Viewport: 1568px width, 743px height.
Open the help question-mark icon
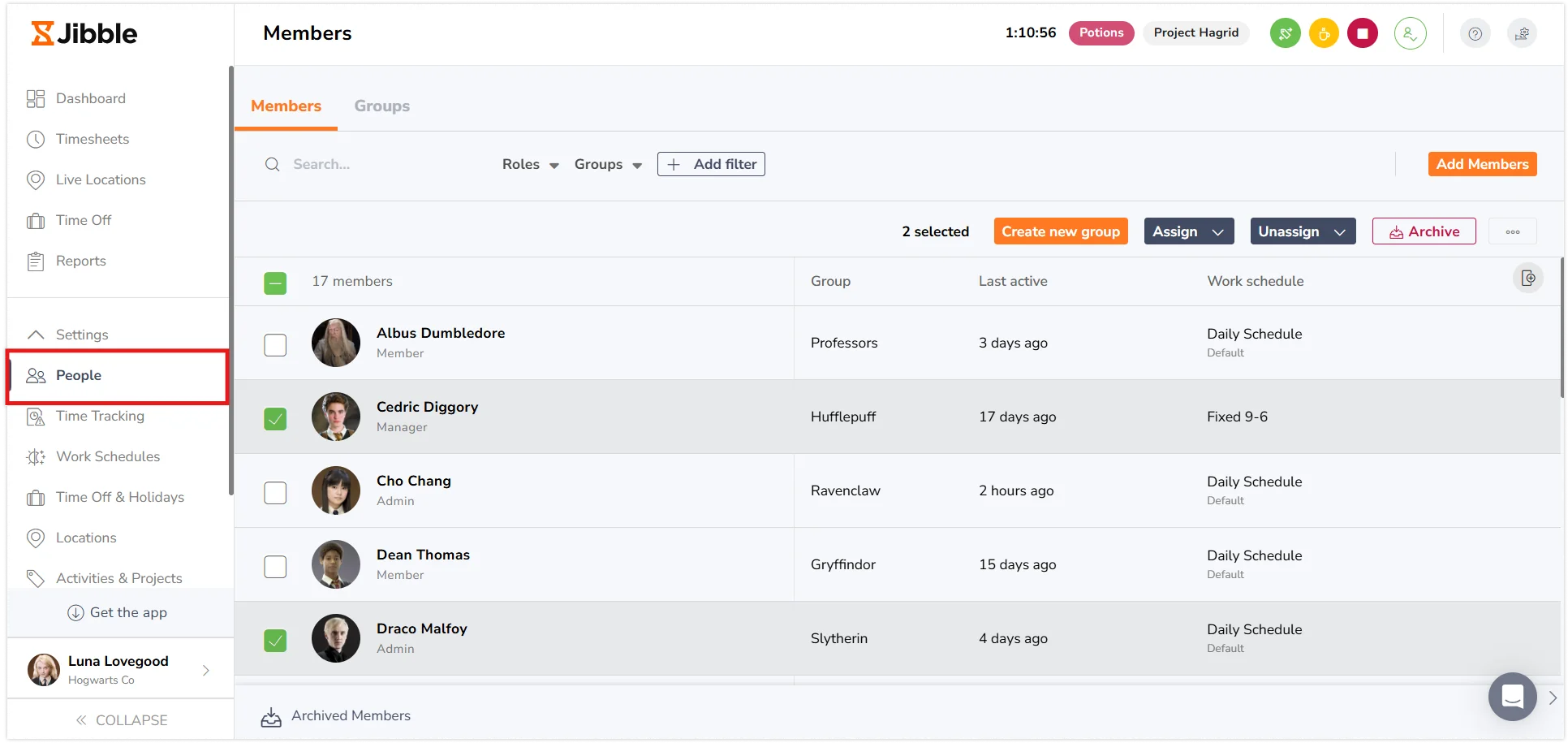[x=1475, y=33]
